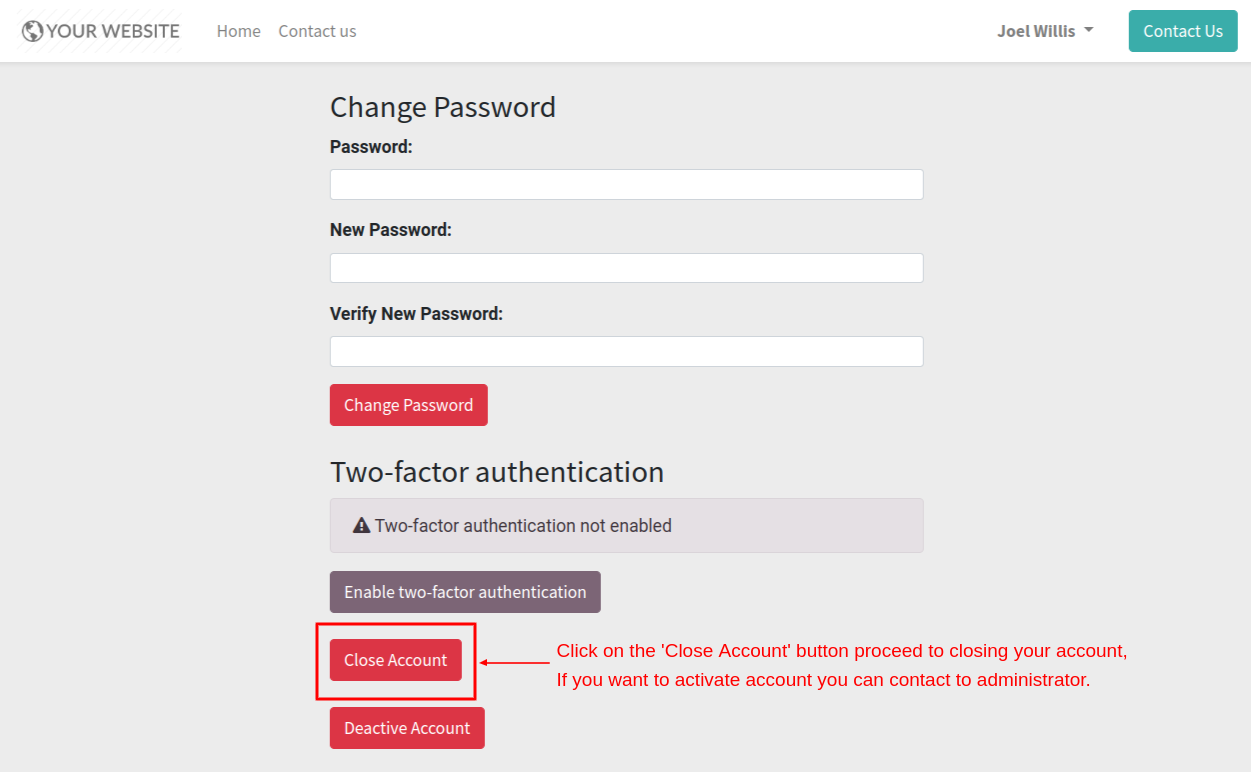Click the Close Account button

point(396,660)
